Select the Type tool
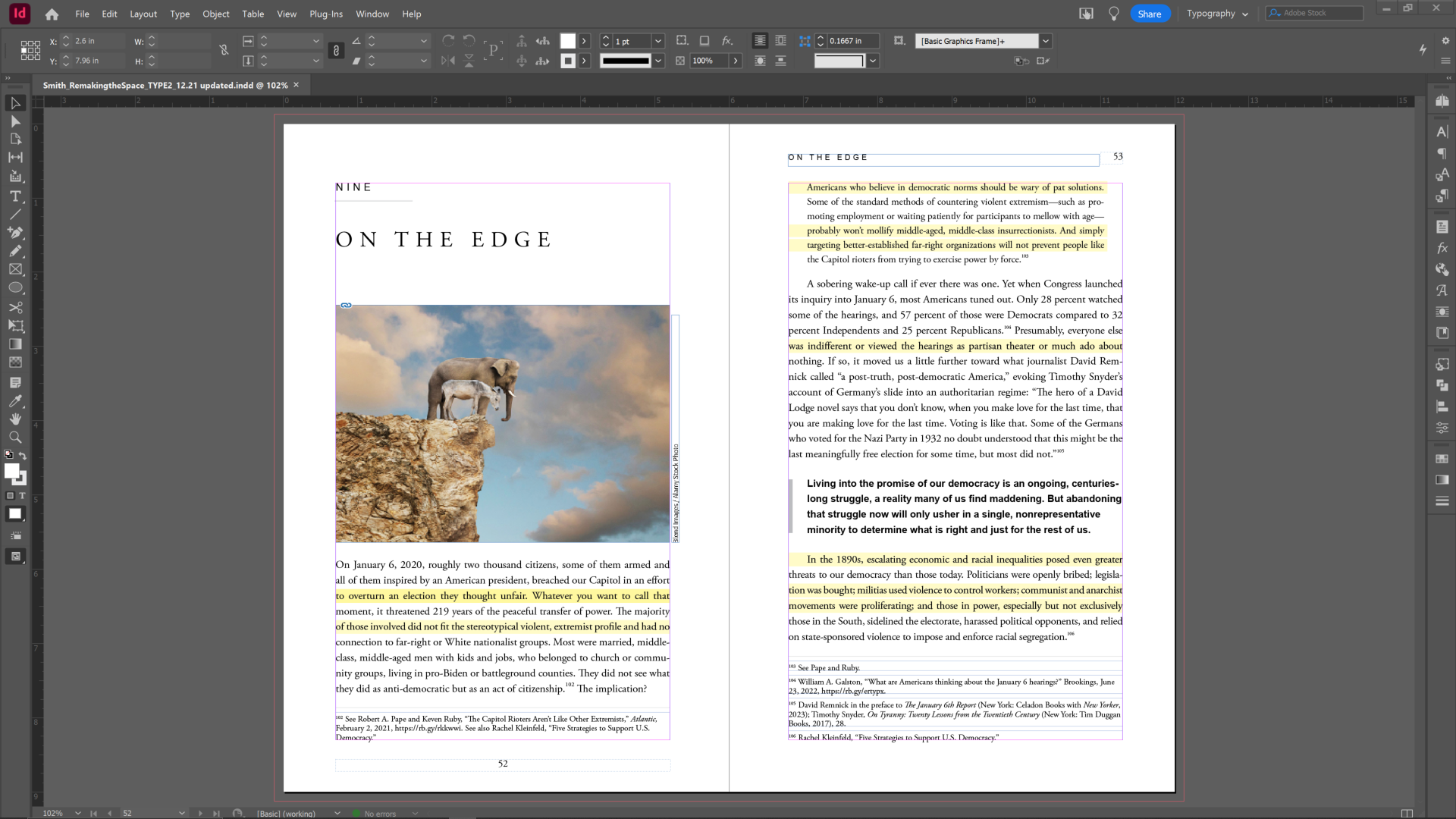 [x=15, y=196]
